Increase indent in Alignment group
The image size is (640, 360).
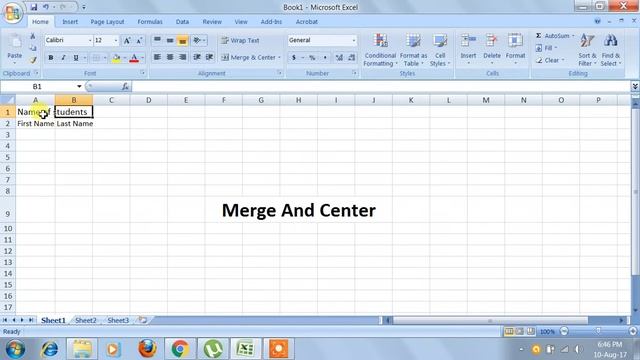(x=209, y=57)
